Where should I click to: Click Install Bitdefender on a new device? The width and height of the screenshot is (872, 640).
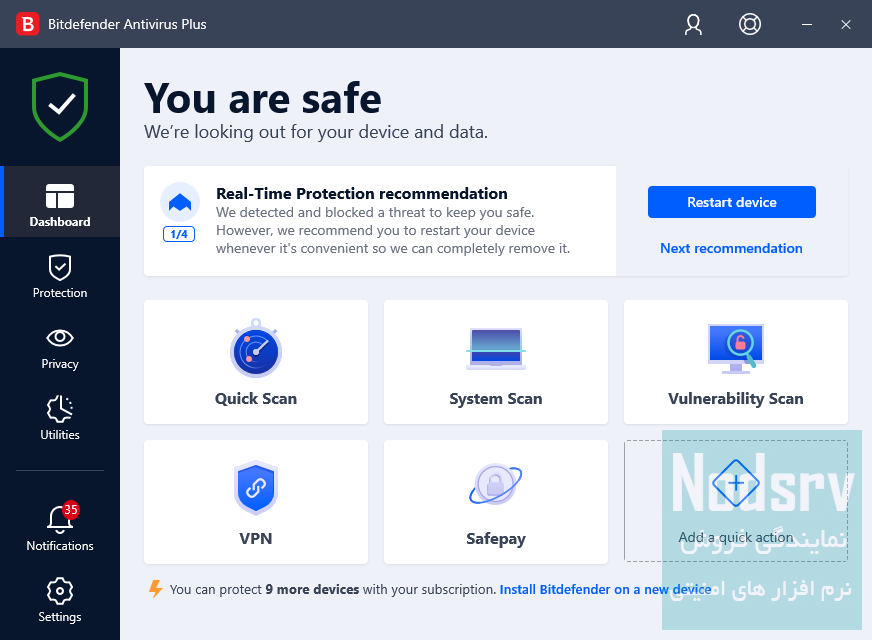[x=605, y=589]
